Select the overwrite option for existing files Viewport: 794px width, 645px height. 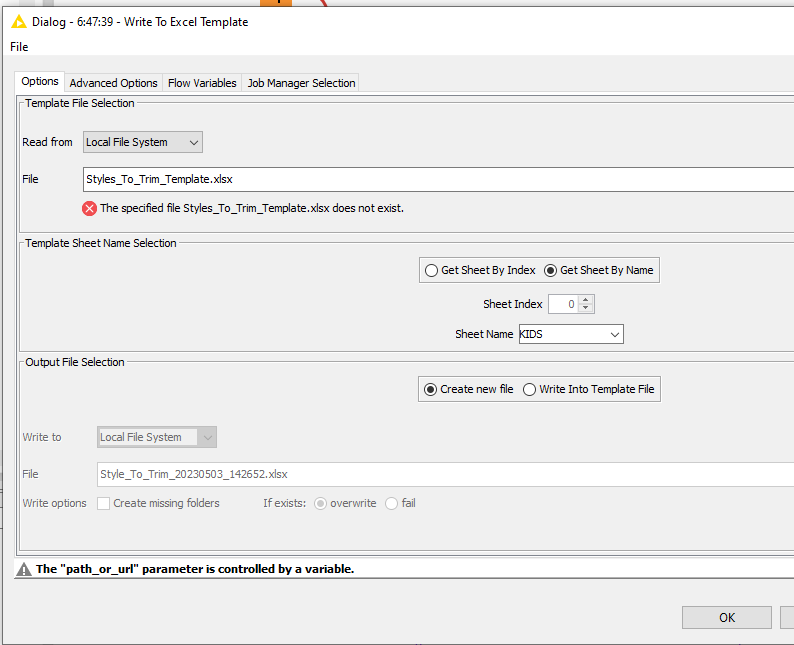(321, 503)
